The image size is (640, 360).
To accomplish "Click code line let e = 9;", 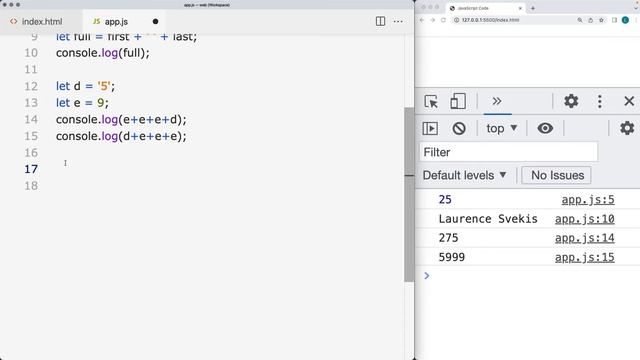I will tap(82, 103).
